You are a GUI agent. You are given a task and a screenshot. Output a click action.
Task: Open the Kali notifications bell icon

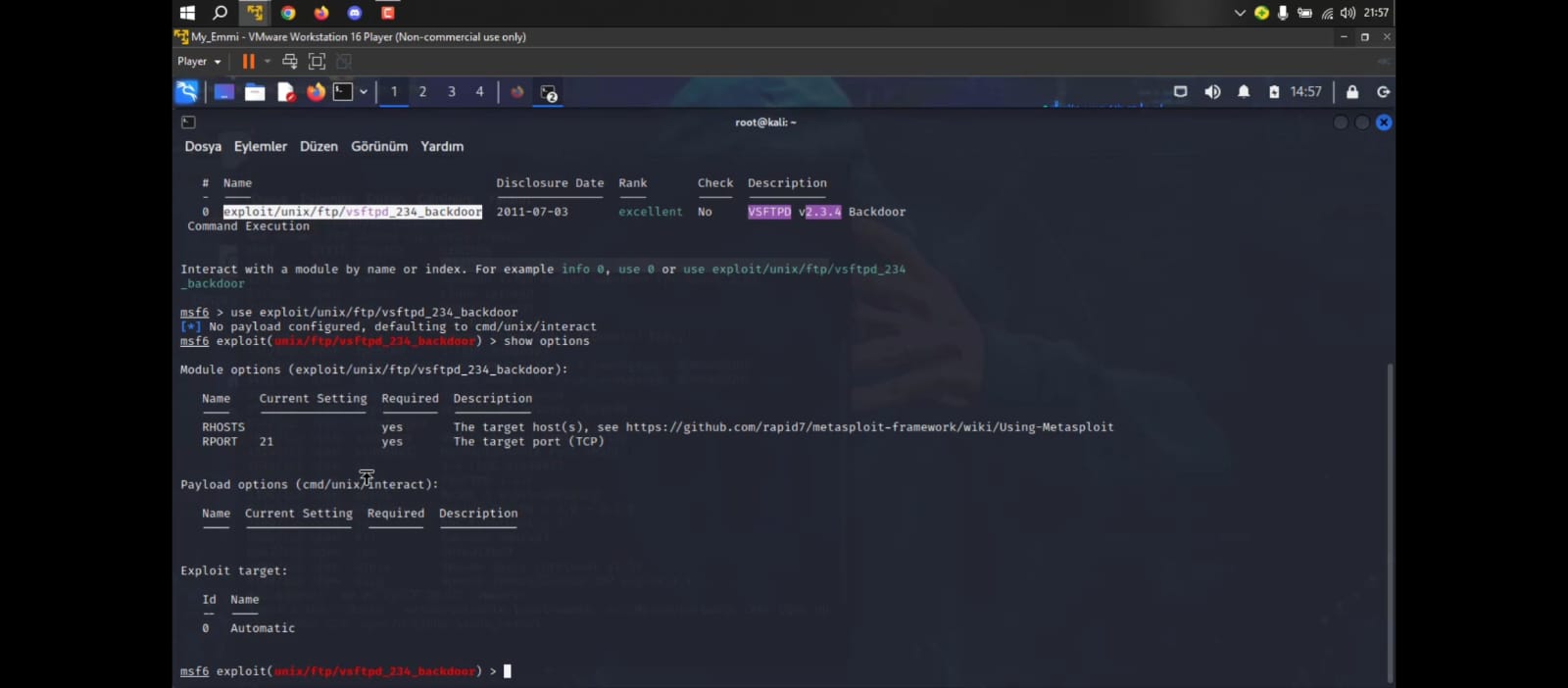tap(1244, 91)
